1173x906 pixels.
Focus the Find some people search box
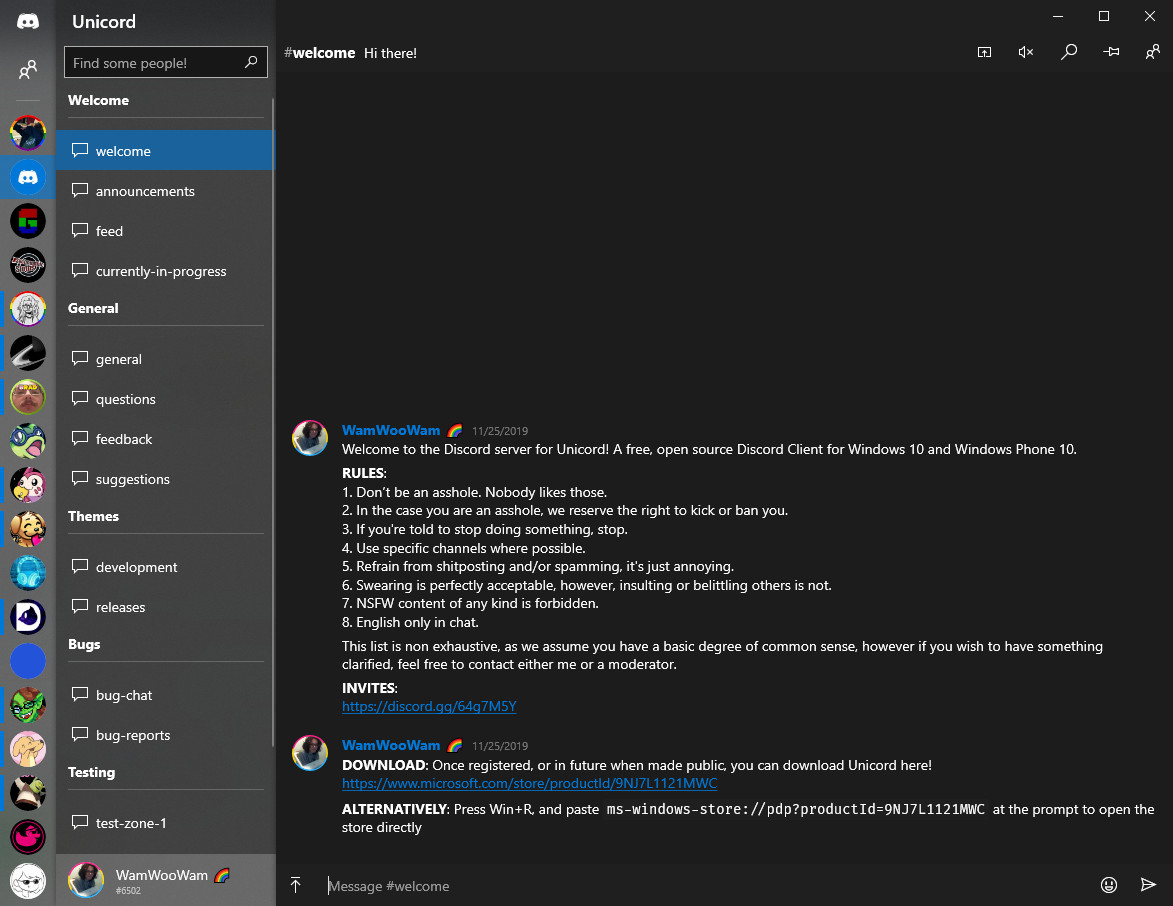pos(166,62)
